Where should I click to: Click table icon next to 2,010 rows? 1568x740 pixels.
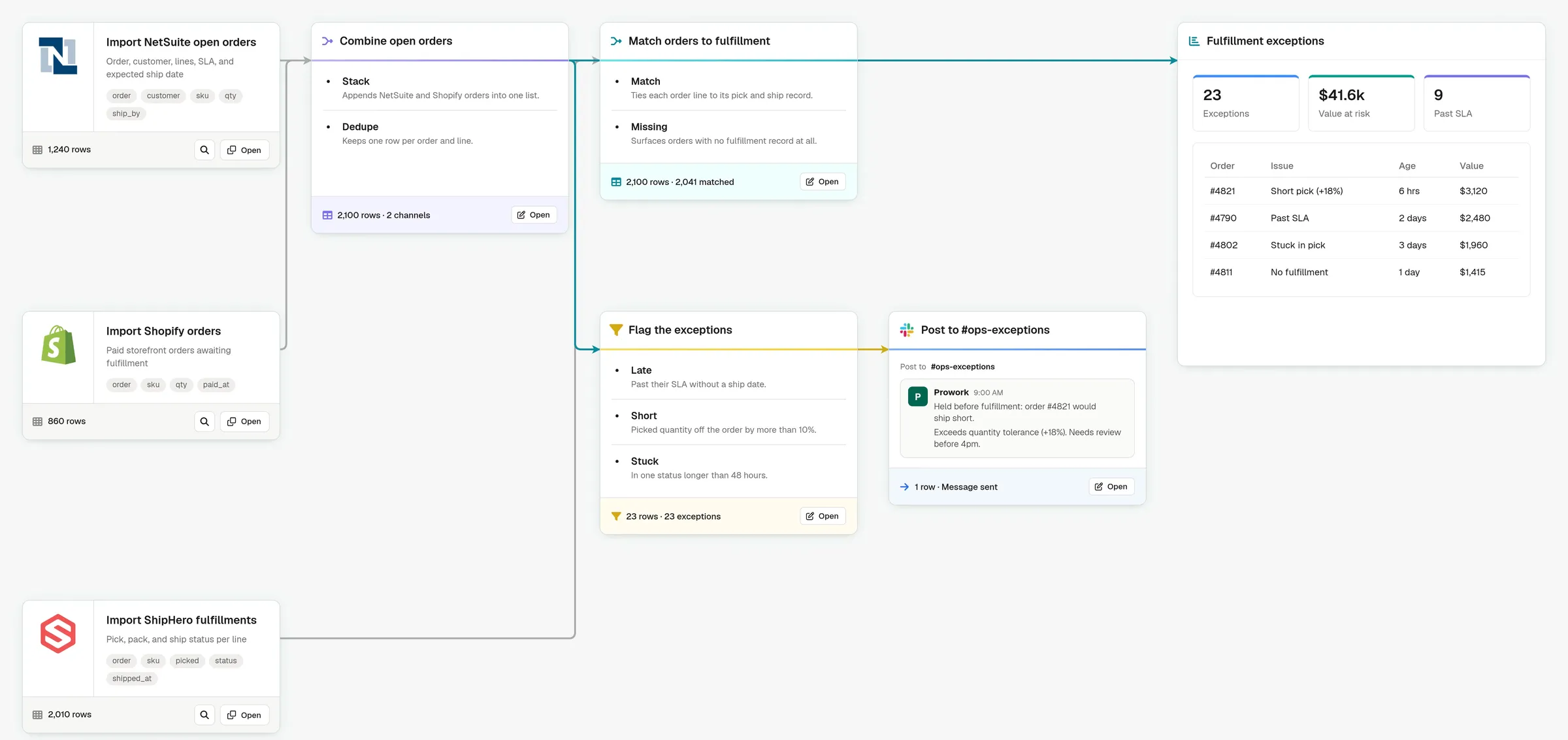point(38,715)
